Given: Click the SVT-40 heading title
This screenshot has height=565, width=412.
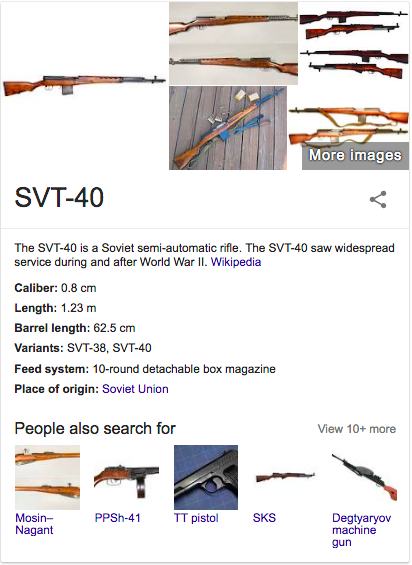Looking at the screenshot, I should click(x=59, y=197).
